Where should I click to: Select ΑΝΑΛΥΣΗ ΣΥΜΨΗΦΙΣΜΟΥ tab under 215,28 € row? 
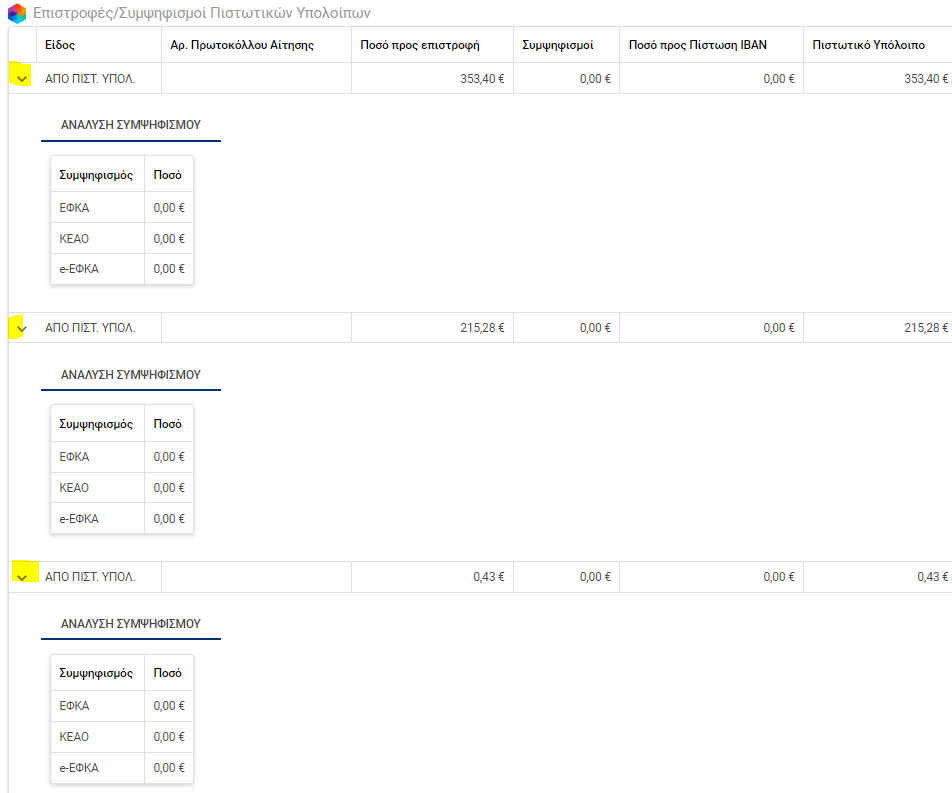[131, 375]
